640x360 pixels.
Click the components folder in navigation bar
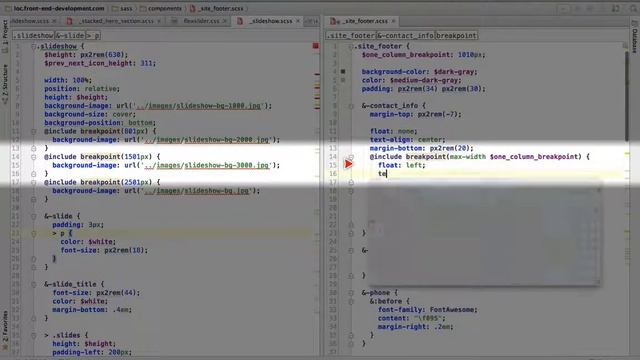161,8
